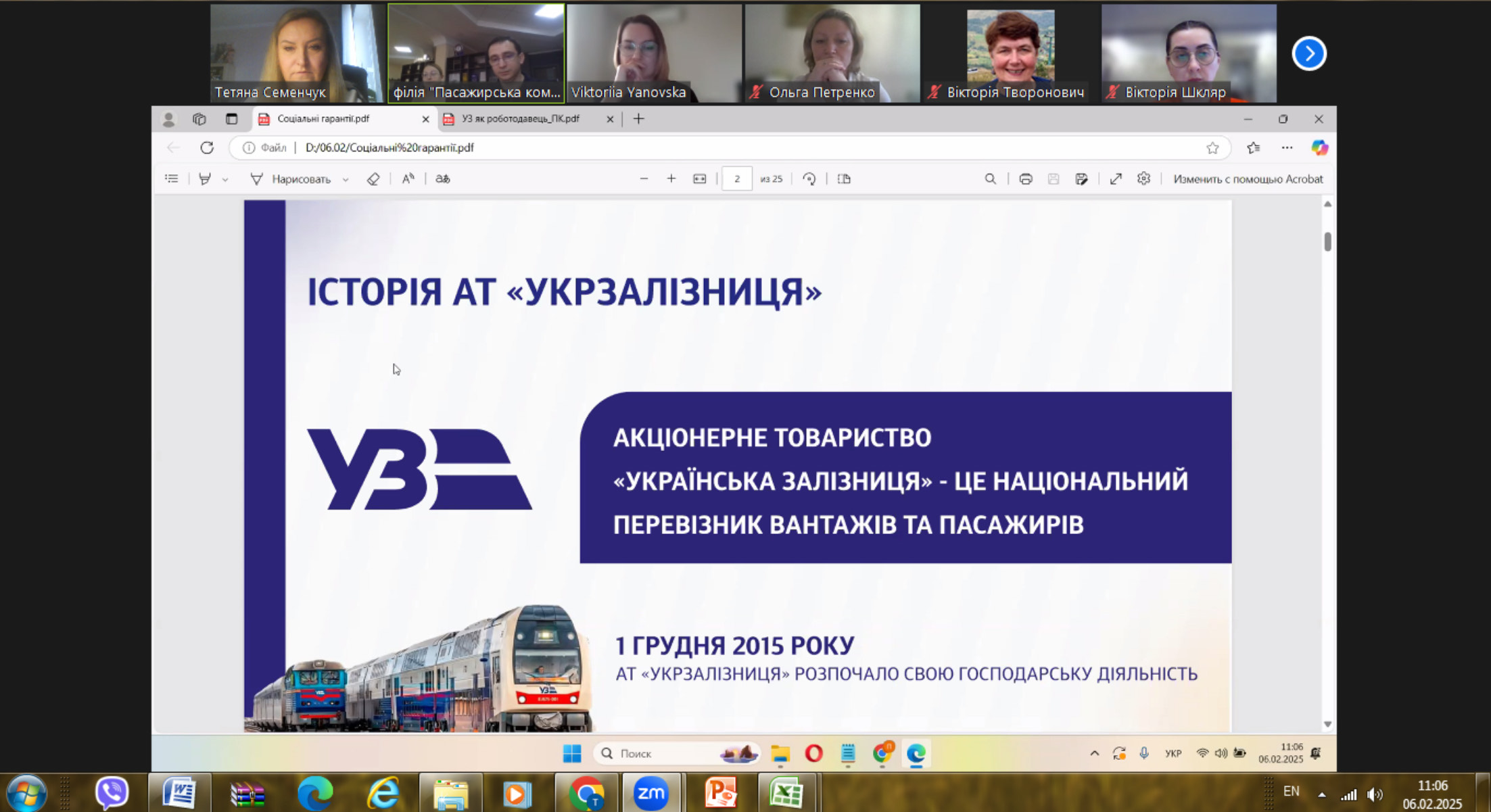This screenshot has height=812, width=1491.
Task: Open the favorites list icon
Action: click(1254, 147)
